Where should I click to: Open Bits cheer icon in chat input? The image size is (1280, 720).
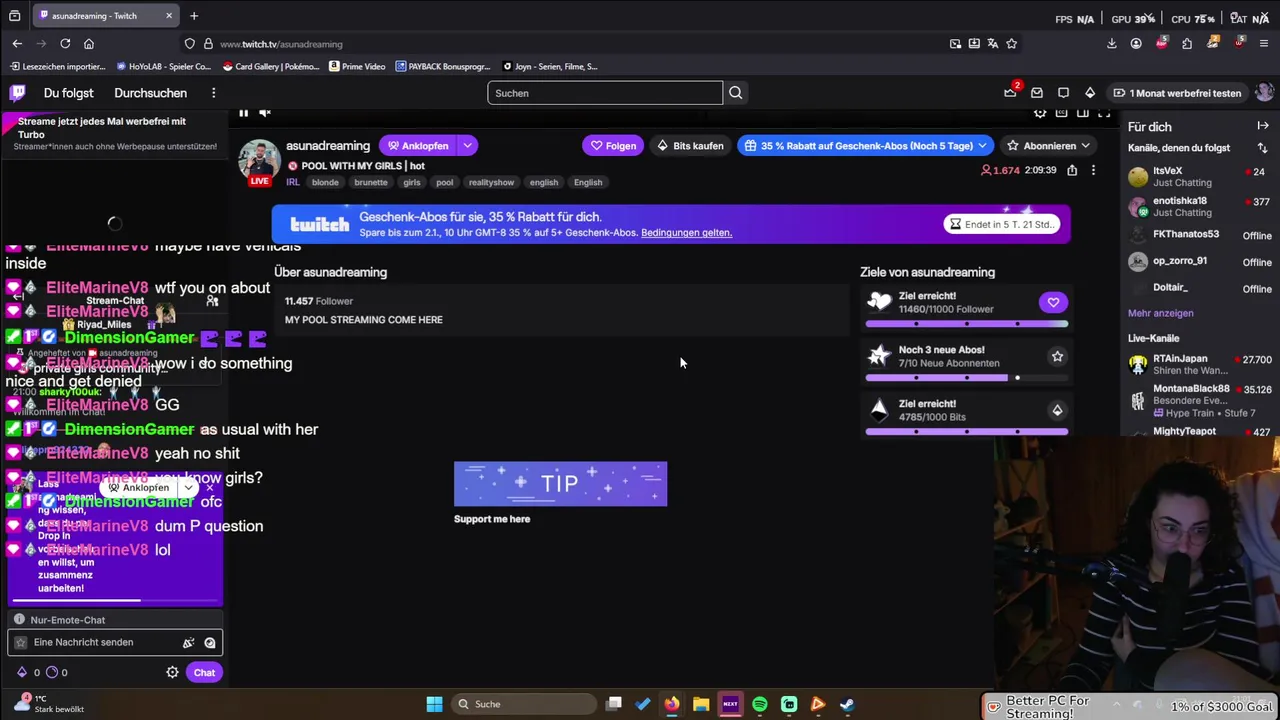coord(188,643)
